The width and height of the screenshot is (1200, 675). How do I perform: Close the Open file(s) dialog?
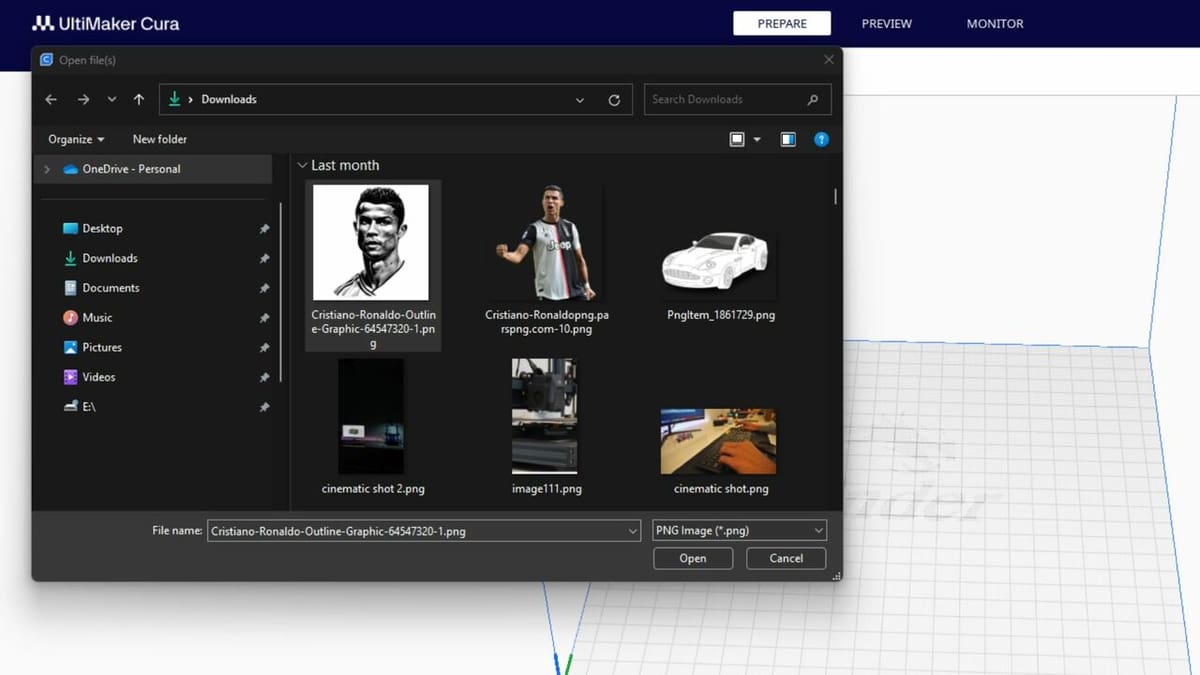(x=828, y=60)
